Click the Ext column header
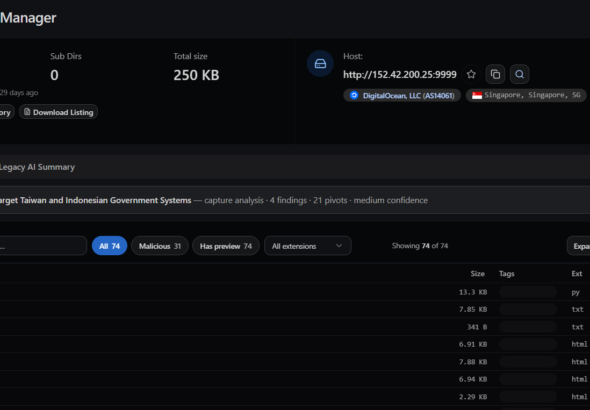The width and height of the screenshot is (590, 410). coord(576,274)
